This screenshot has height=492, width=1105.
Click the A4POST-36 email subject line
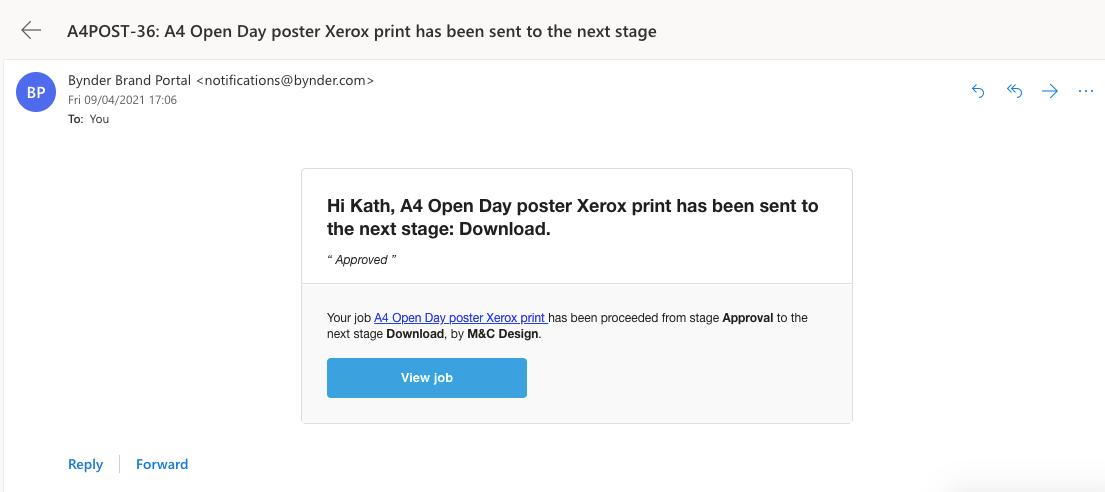click(x=361, y=31)
